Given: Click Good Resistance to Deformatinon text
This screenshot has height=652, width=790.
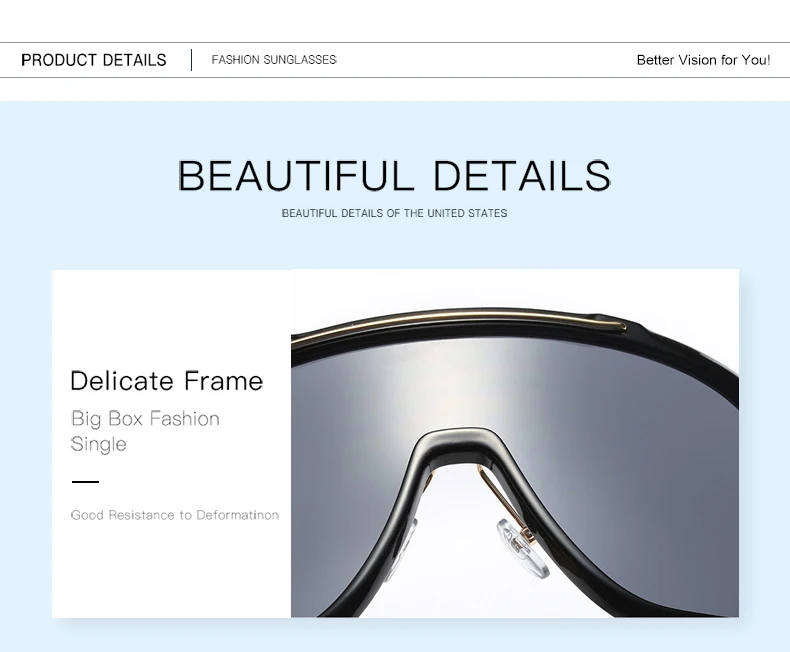Looking at the screenshot, I should coord(175,515).
